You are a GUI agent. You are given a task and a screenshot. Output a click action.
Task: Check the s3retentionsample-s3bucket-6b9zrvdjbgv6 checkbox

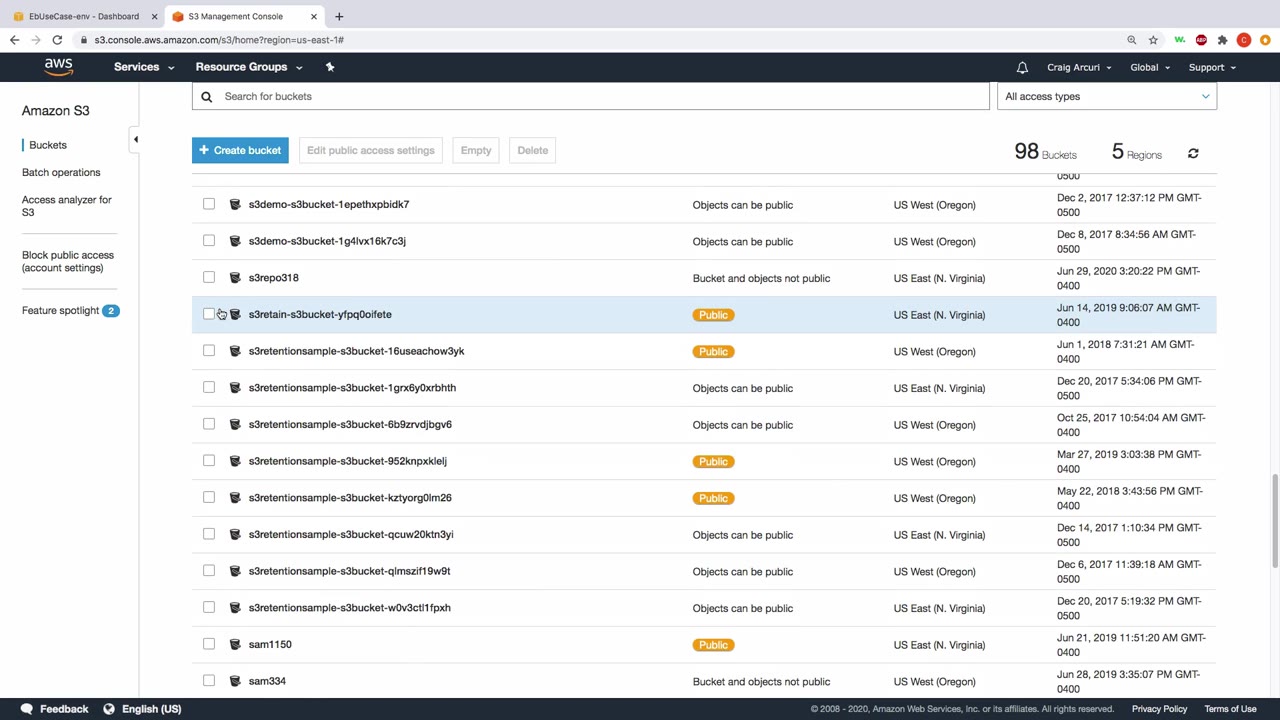(209, 424)
